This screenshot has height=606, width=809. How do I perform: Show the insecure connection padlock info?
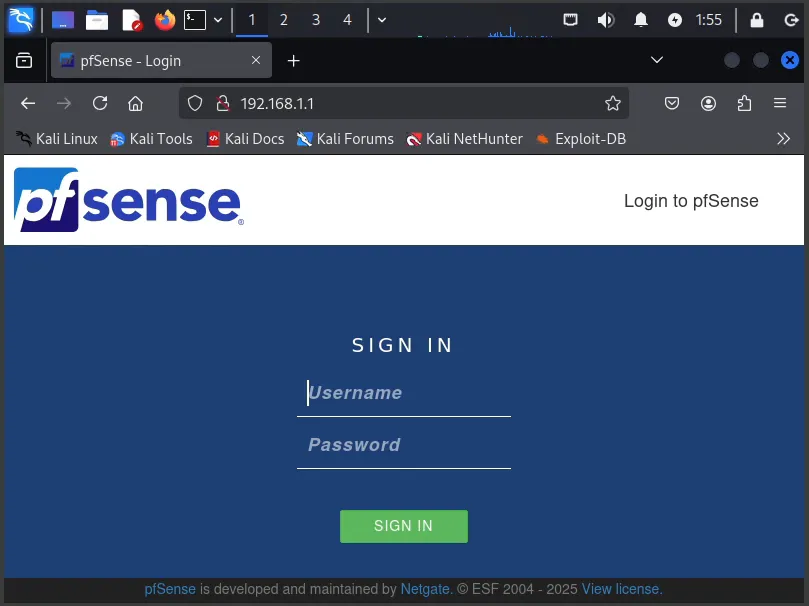point(223,104)
